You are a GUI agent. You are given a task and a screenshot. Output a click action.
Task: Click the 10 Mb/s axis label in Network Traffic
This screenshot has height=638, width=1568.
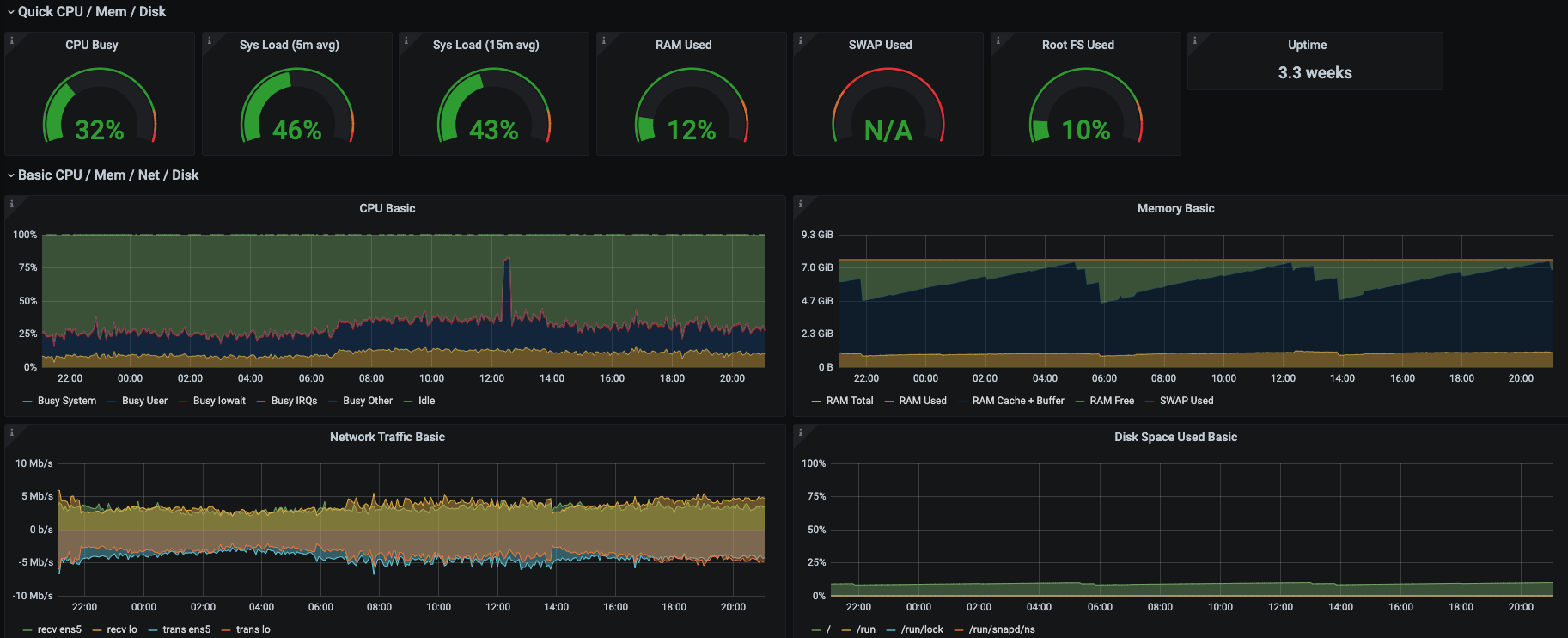coord(34,463)
